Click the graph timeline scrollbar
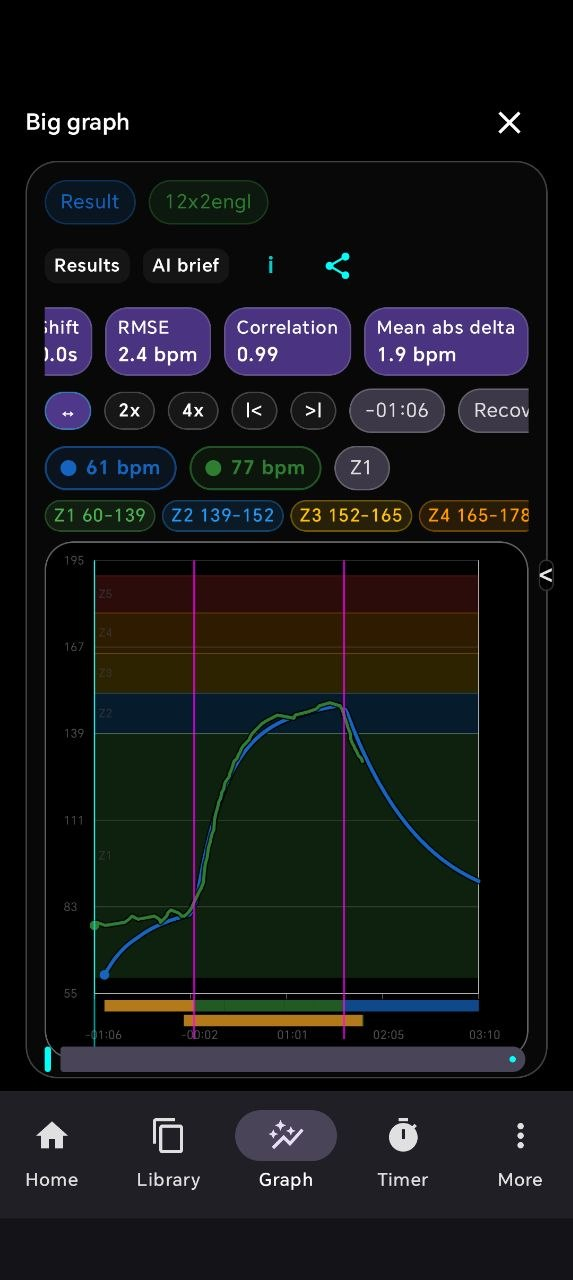573x1280 pixels. click(292, 1059)
